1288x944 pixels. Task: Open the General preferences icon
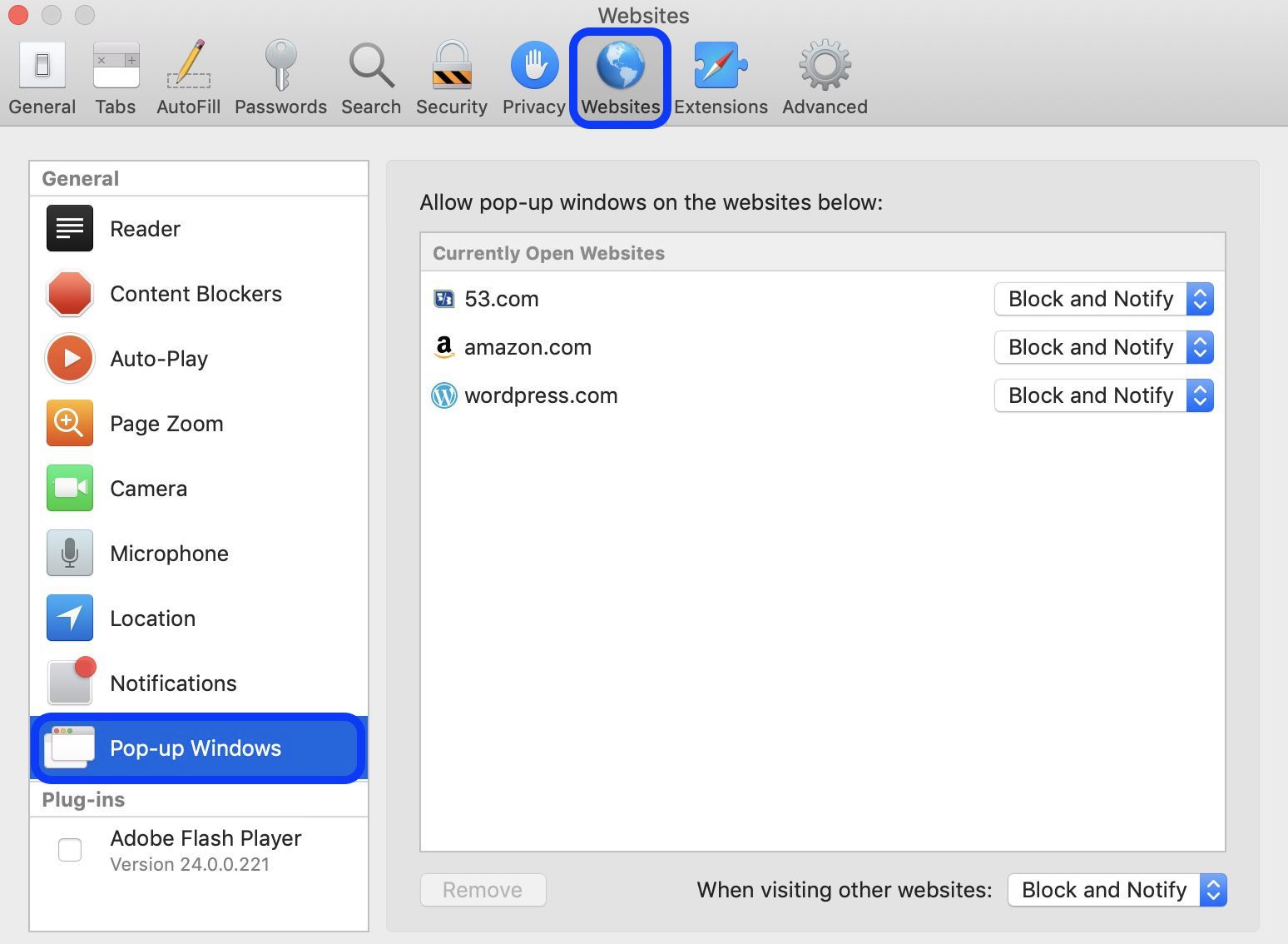point(42,75)
